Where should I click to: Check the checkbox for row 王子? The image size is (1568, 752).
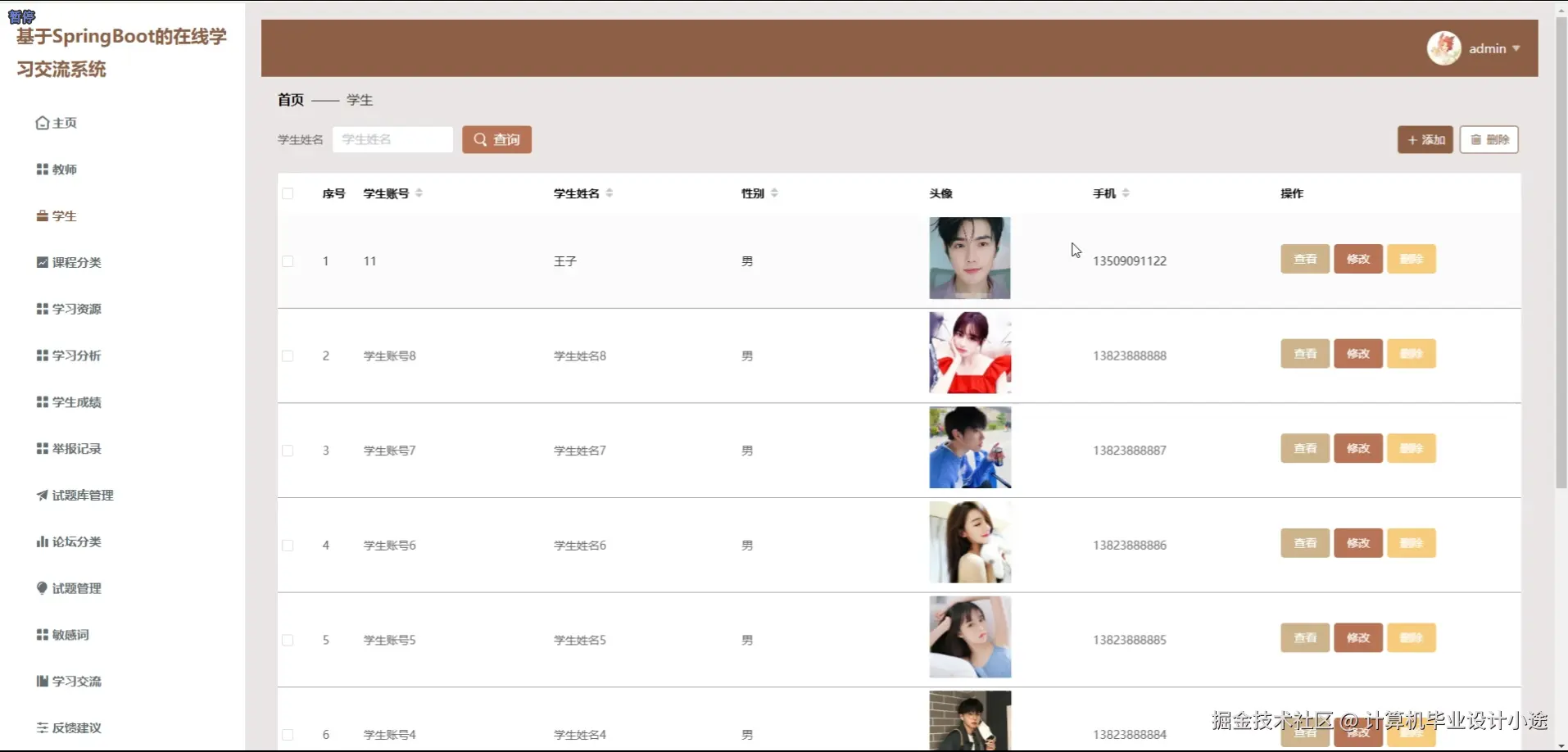pyautogui.click(x=288, y=261)
